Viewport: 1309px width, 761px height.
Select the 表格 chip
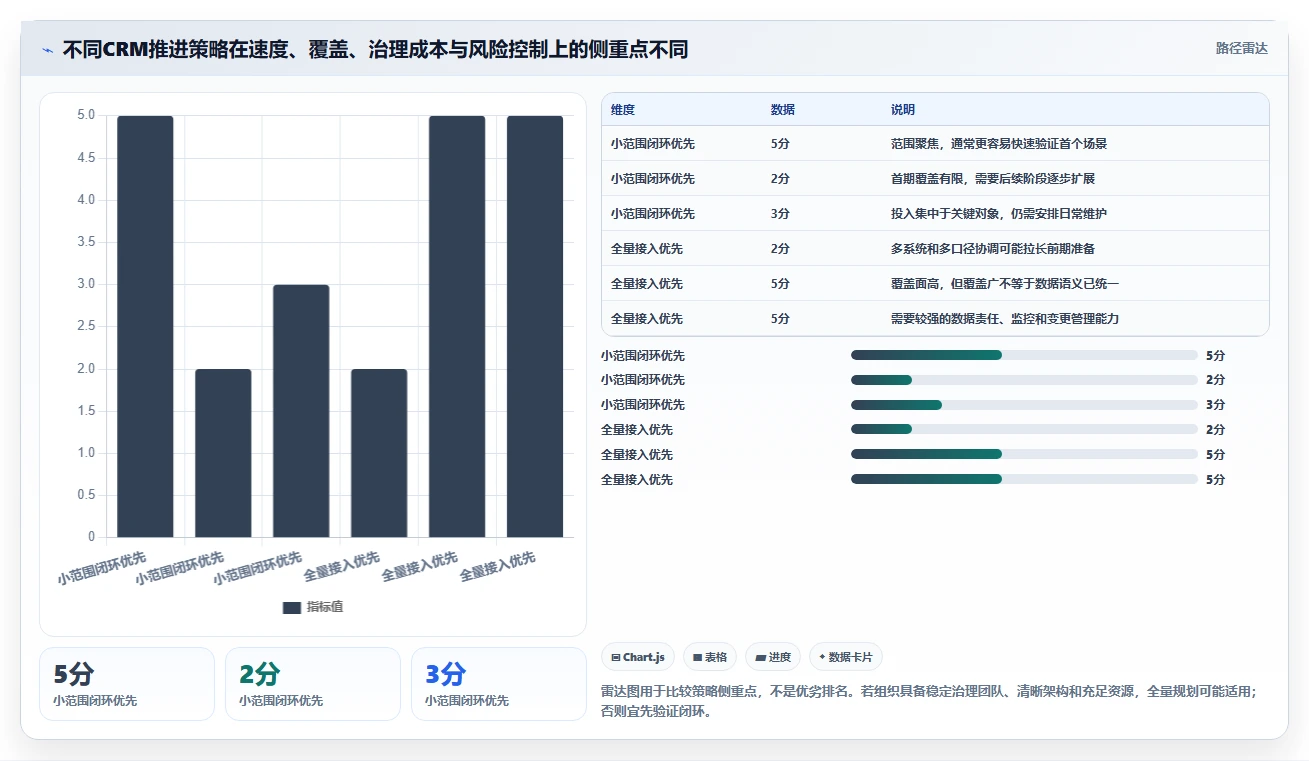click(710, 657)
